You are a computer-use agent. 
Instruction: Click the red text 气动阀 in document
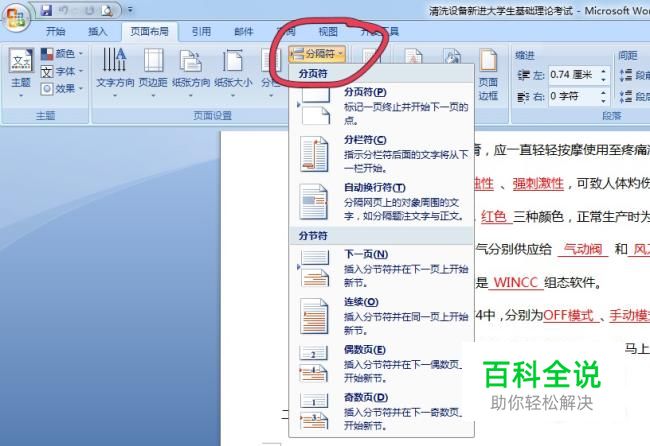[x=583, y=249]
